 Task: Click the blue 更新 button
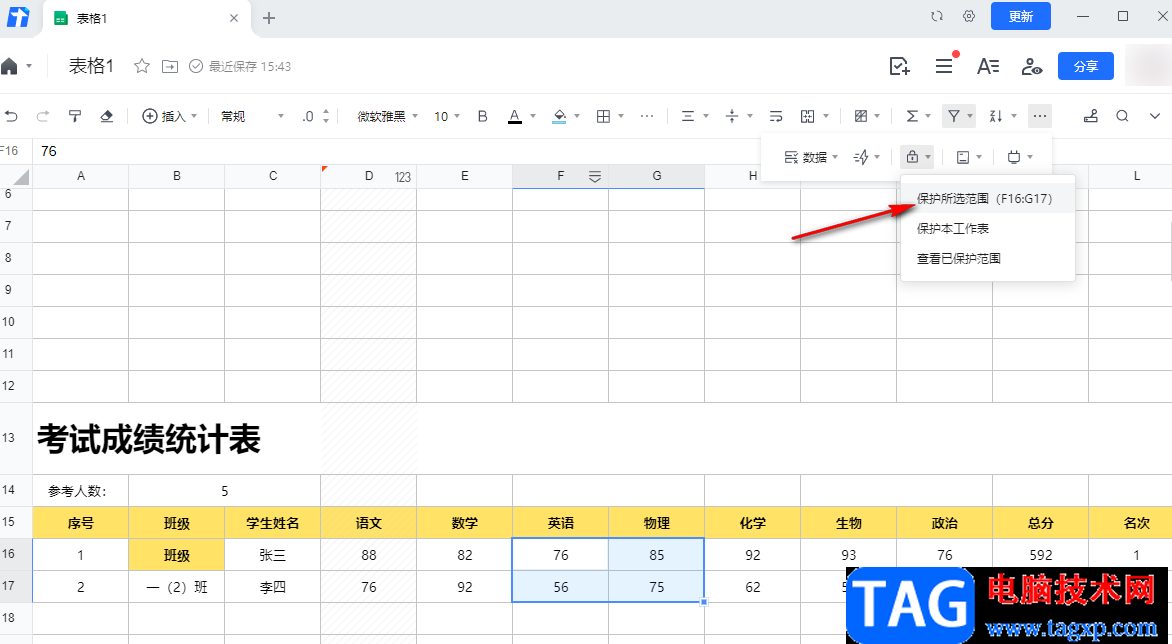point(1020,16)
